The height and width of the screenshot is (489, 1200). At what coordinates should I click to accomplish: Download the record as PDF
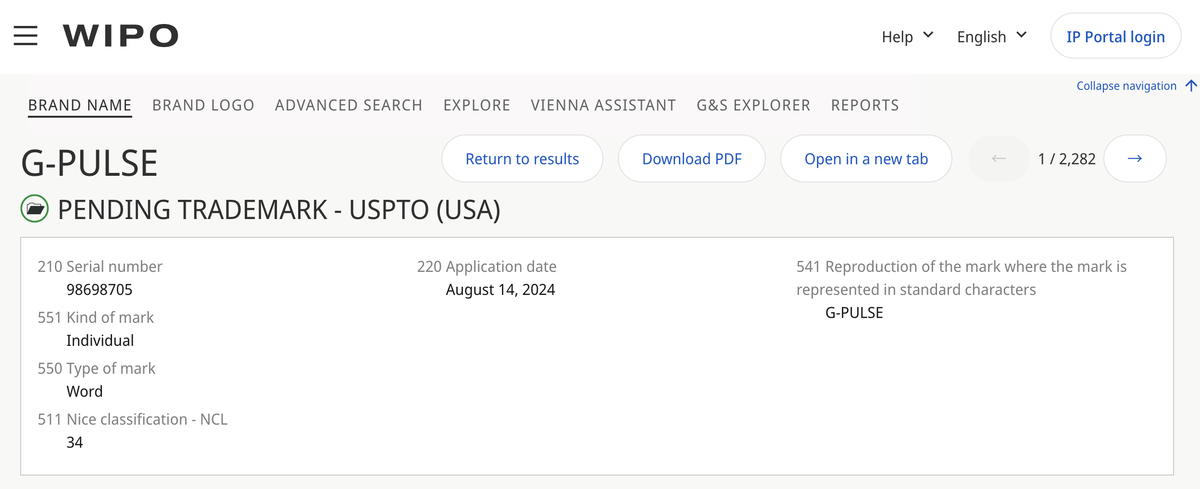692,158
